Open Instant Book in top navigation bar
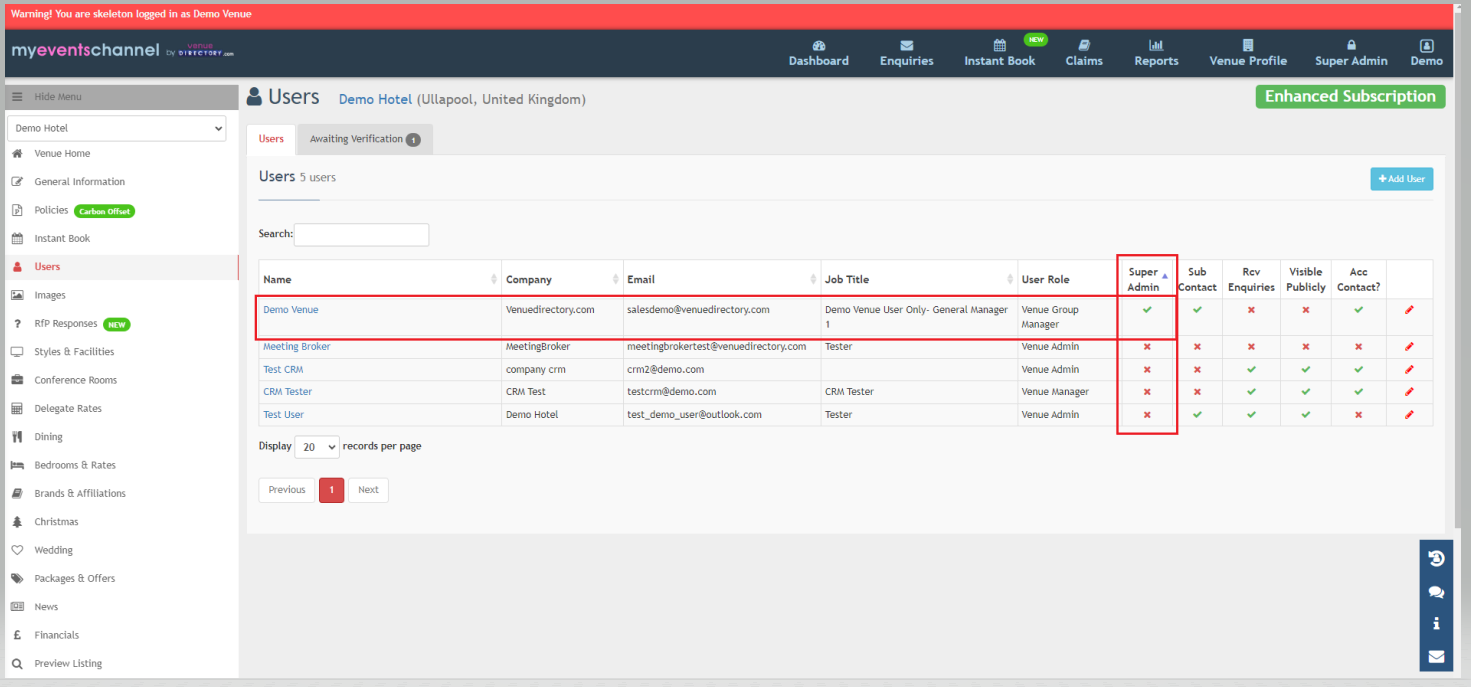Image resolution: width=1471 pixels, height=687 pixels. coord(999,53)
